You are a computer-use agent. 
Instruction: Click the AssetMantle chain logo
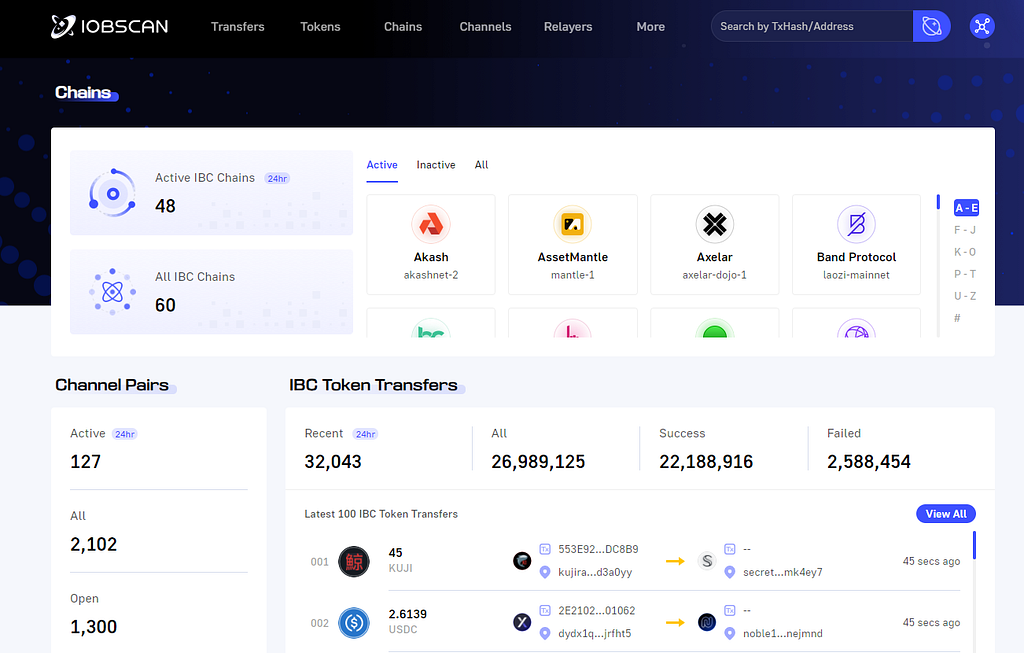point(572,224)
